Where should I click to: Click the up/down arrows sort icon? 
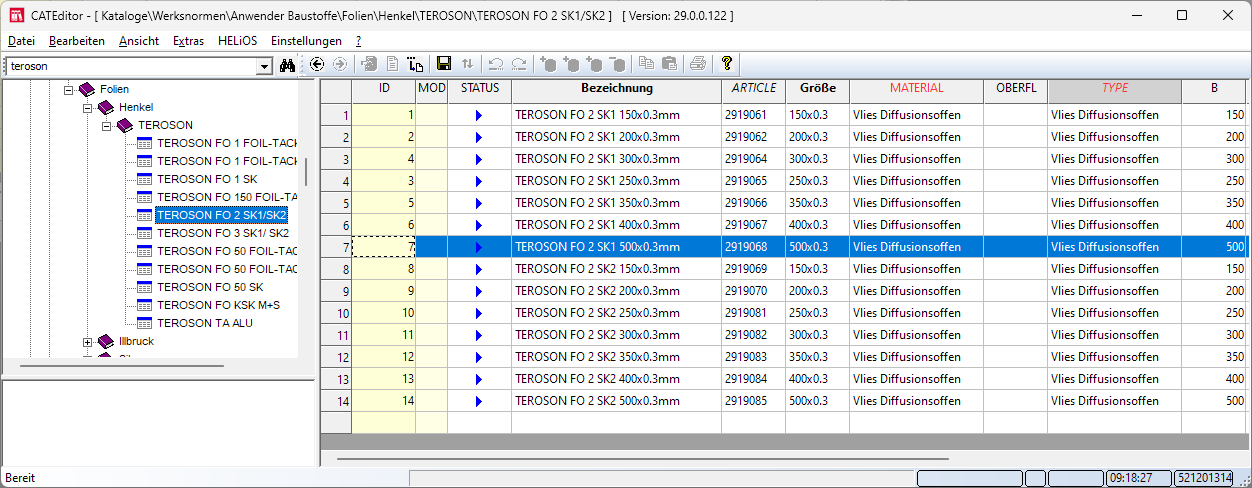click(x=468, y=64)
